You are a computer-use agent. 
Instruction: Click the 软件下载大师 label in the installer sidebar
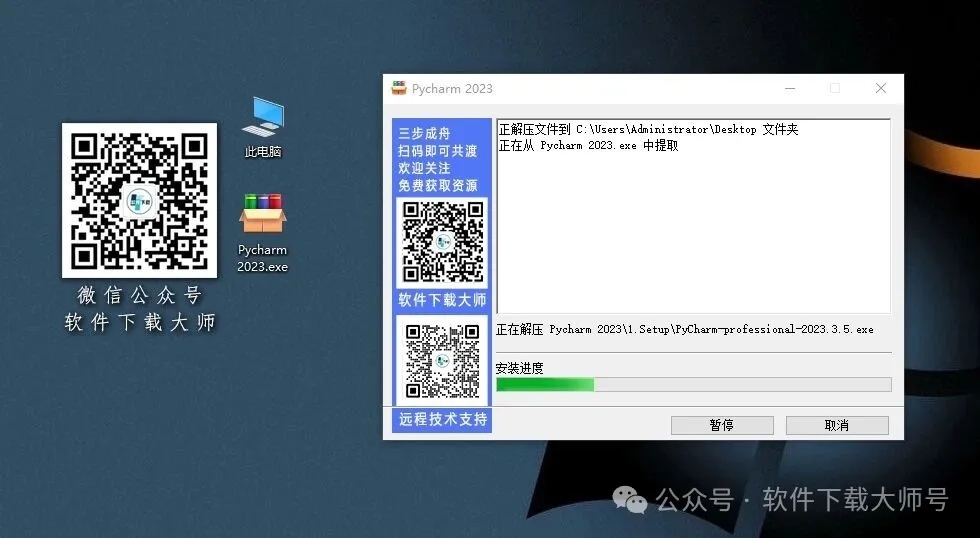click(442, 300)
